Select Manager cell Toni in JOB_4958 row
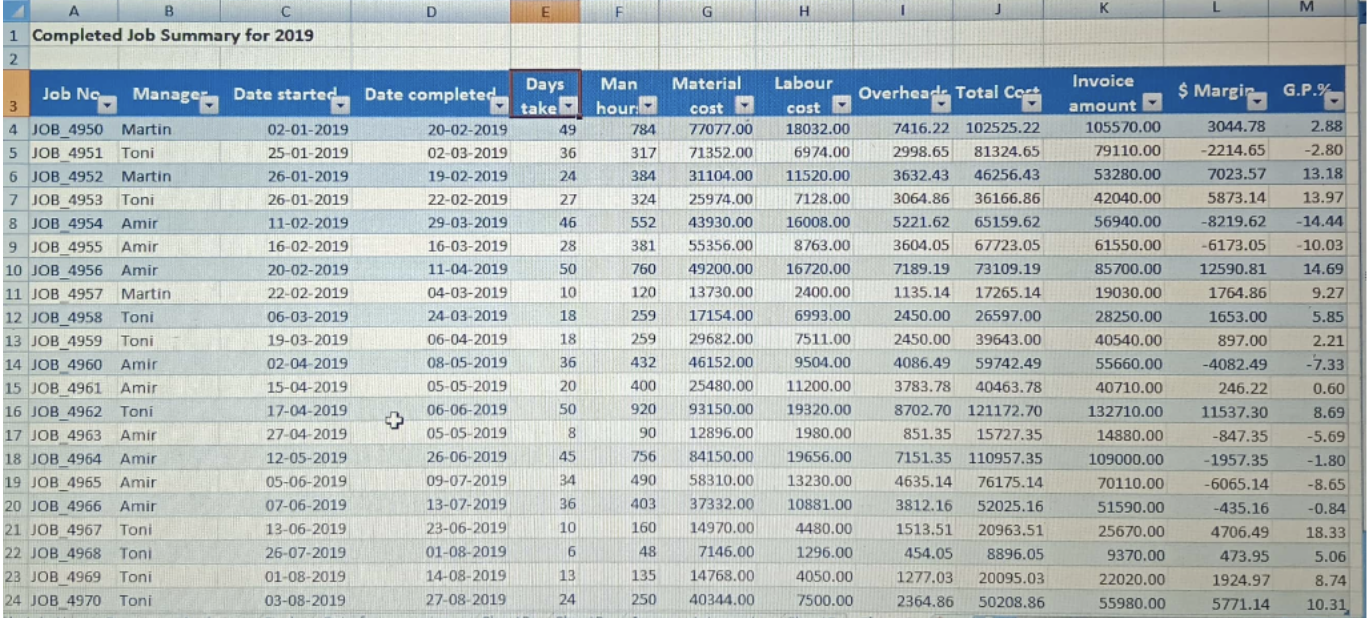This screenshot has height=618, width=1368. 137,317
